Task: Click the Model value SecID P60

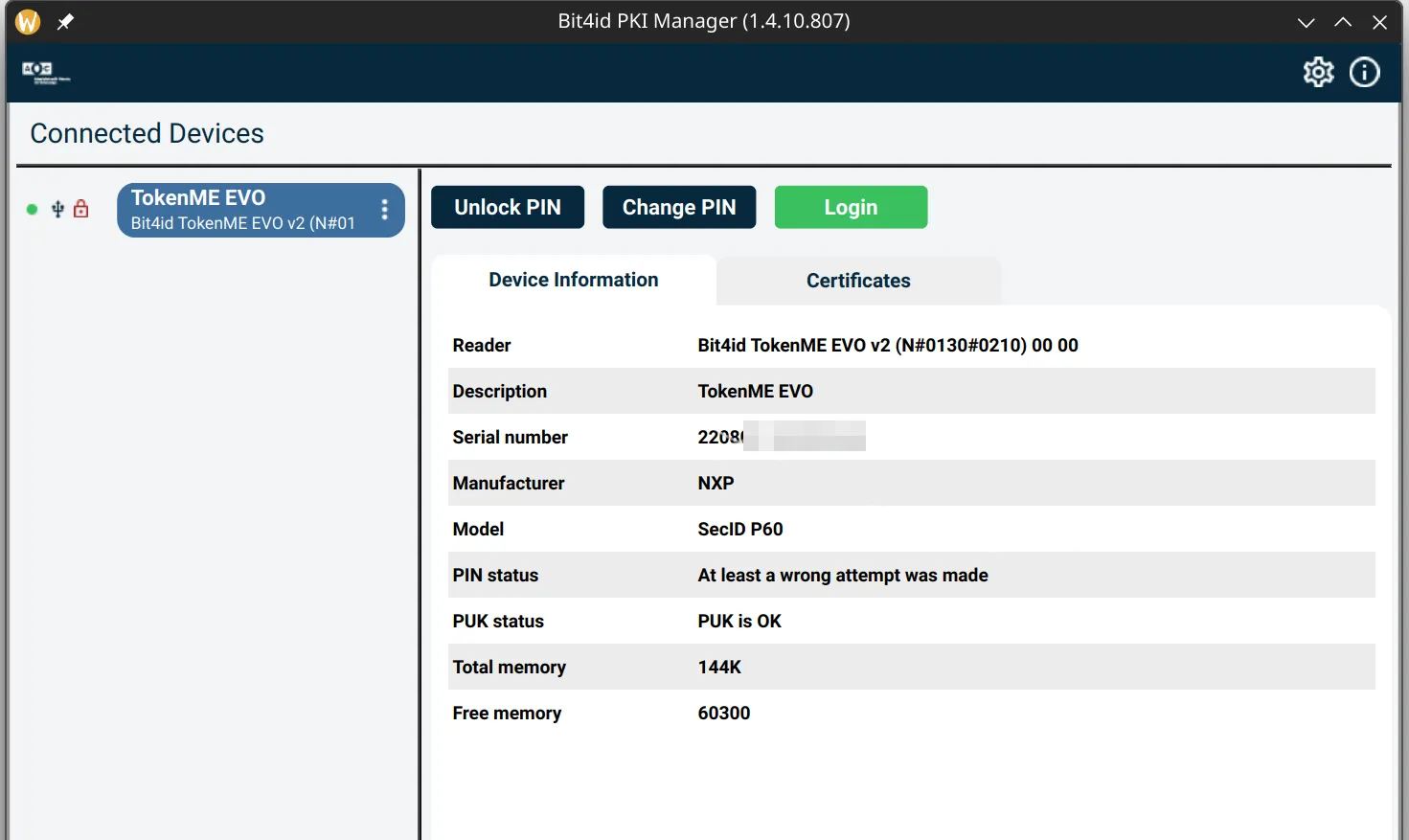Action: 740,529
